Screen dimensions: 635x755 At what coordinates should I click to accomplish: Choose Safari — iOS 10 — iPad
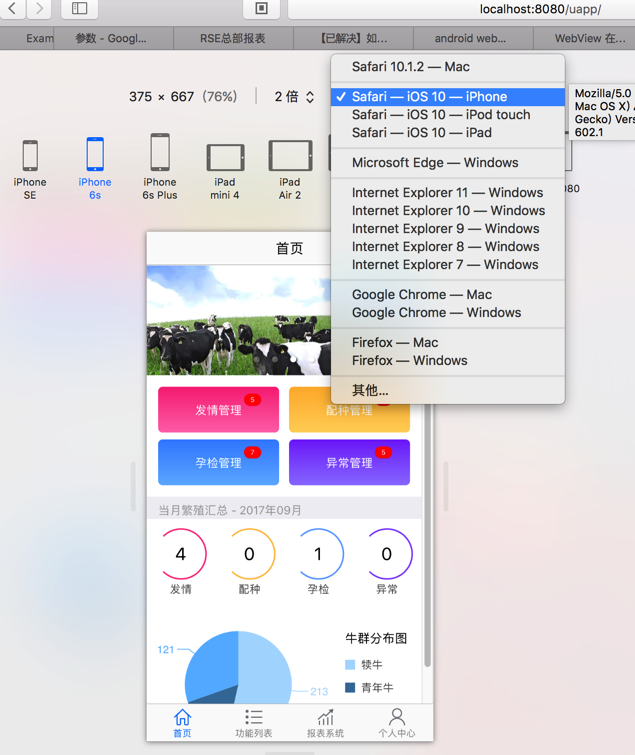pos(448,132)
